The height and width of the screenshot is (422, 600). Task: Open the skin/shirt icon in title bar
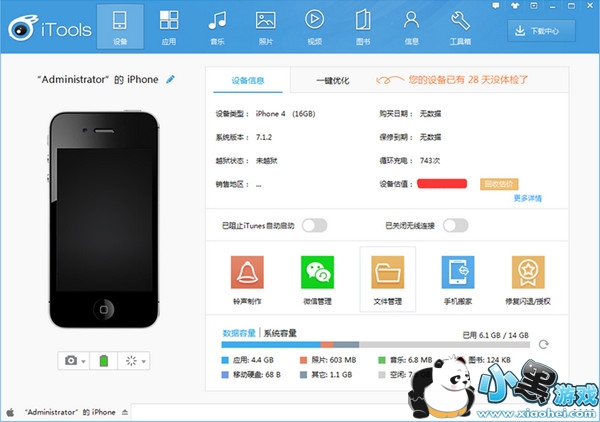(x=515, y=6)
